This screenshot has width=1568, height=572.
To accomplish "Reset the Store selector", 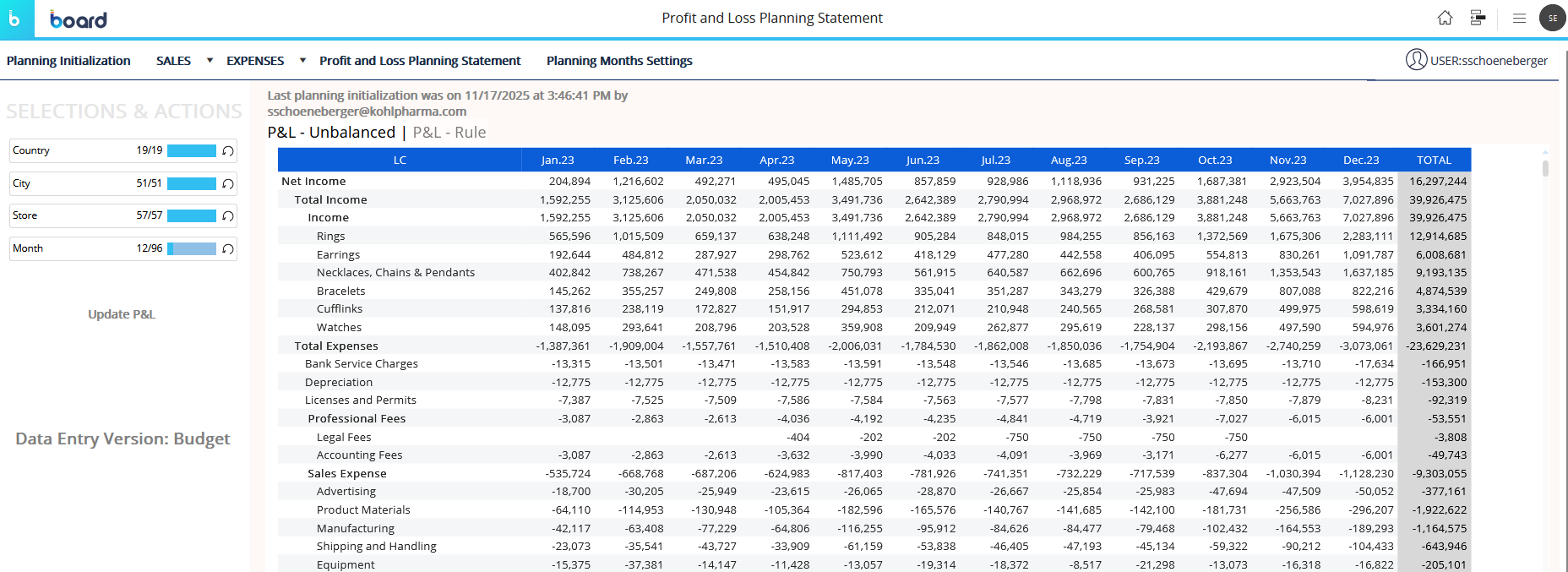I will pos(227,216).
